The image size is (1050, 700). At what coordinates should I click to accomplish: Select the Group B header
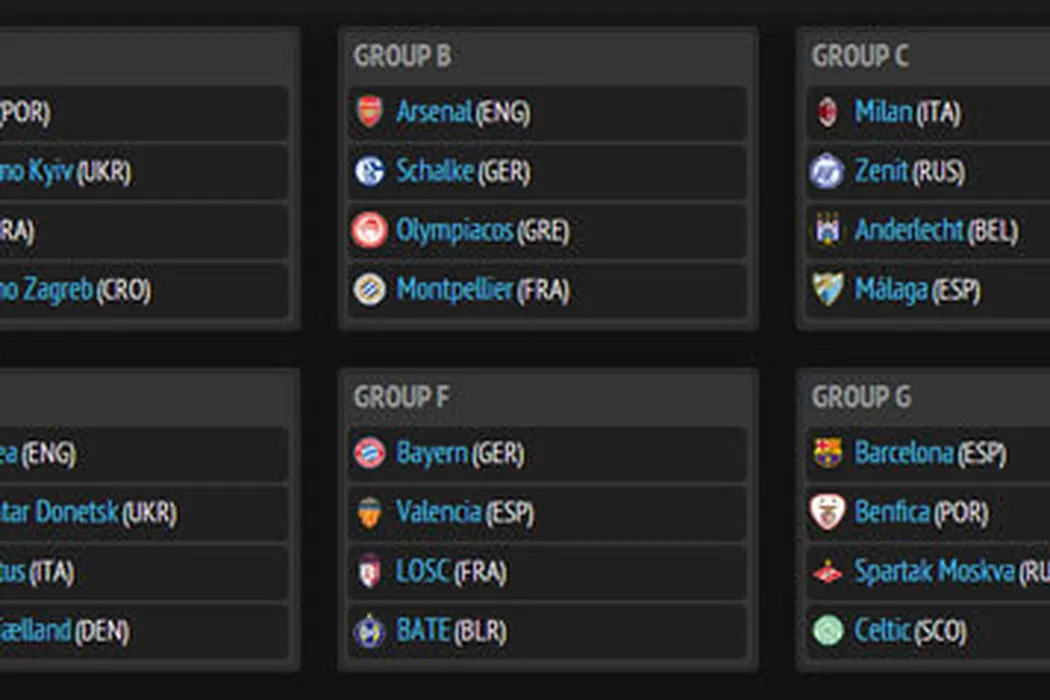(402, 57)
